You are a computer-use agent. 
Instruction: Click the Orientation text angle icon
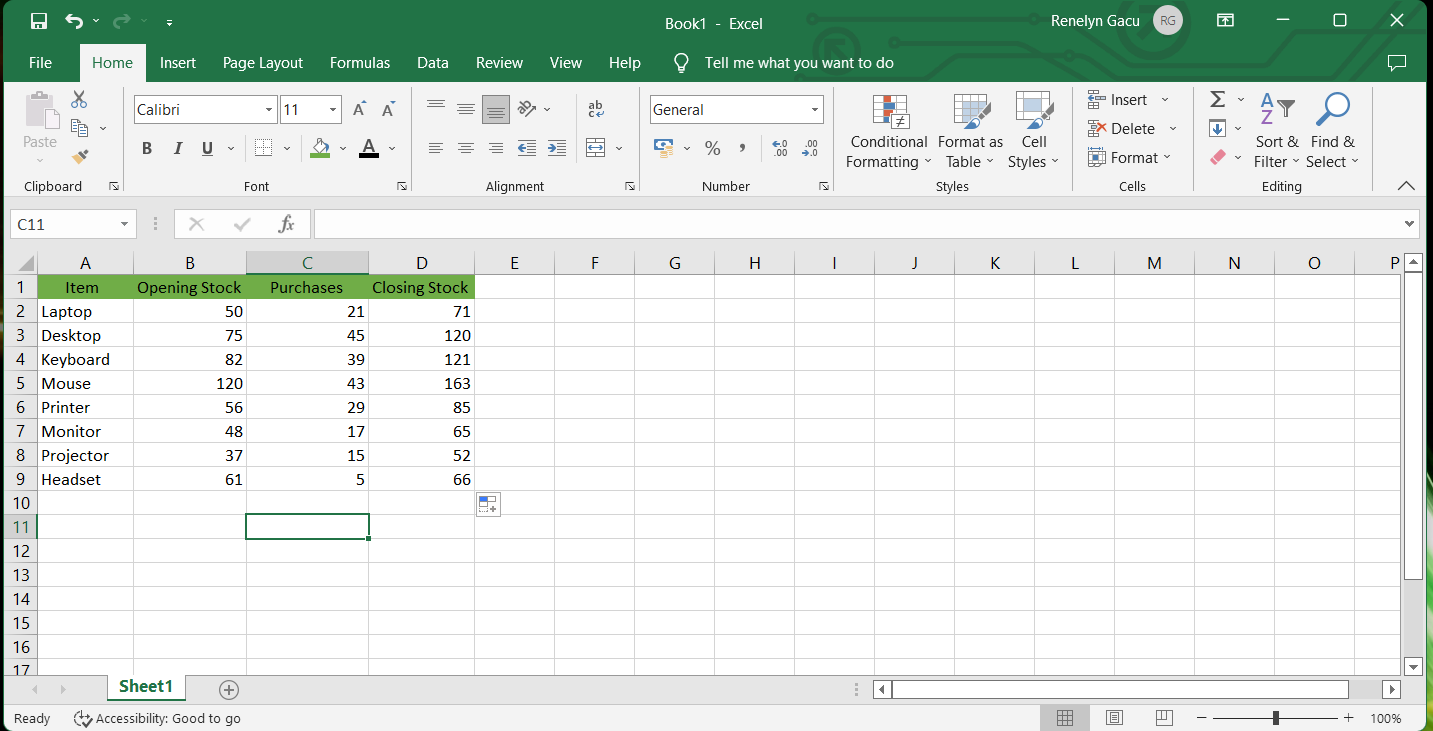coord(528,109)
